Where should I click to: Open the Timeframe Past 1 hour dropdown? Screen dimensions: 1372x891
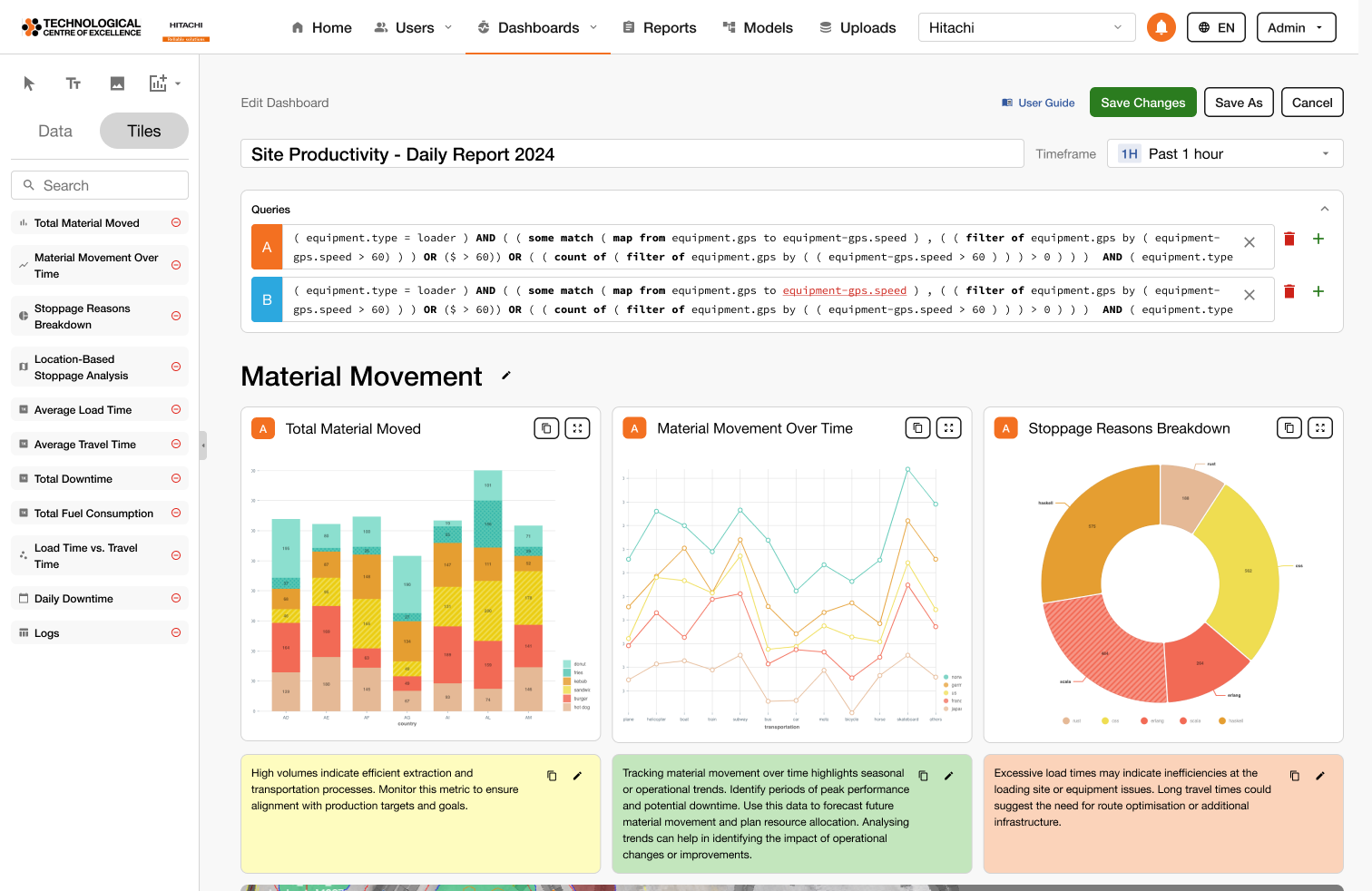click(x=1224, y=154)
